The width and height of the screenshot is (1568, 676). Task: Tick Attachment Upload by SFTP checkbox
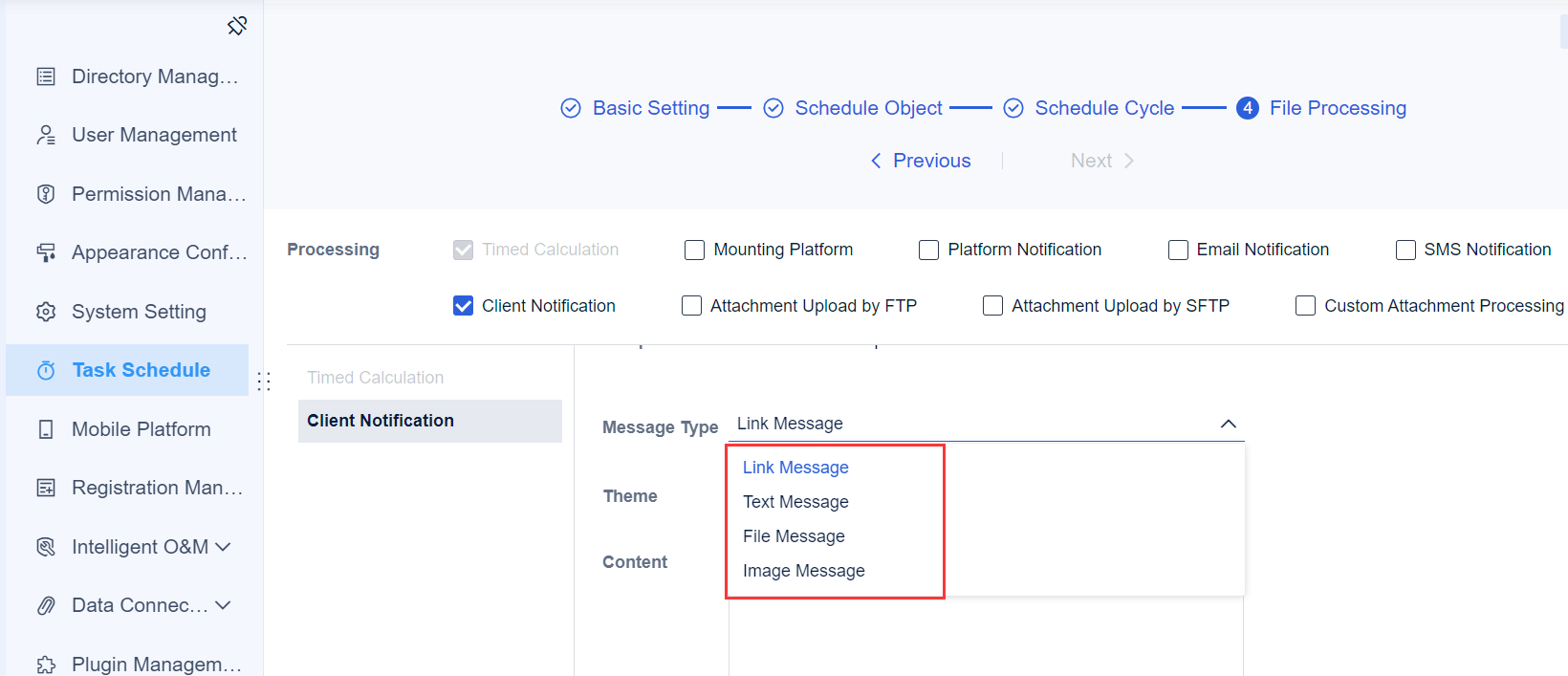(993, 306)
